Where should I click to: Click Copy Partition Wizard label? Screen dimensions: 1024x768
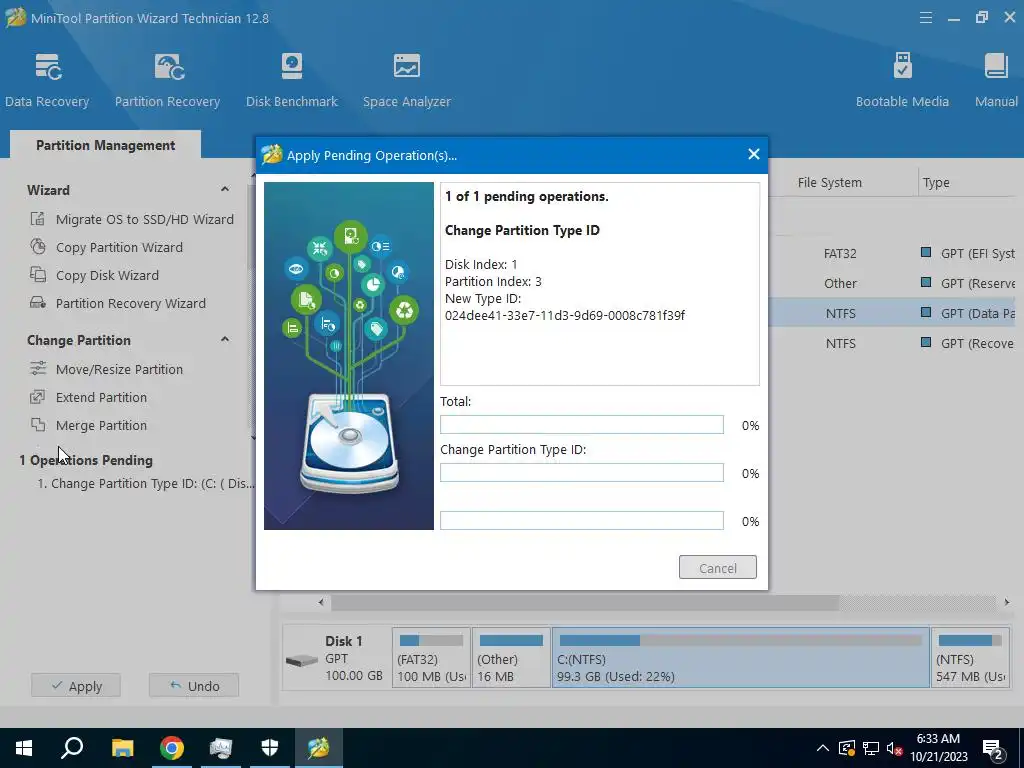click(x=119, y=248)
